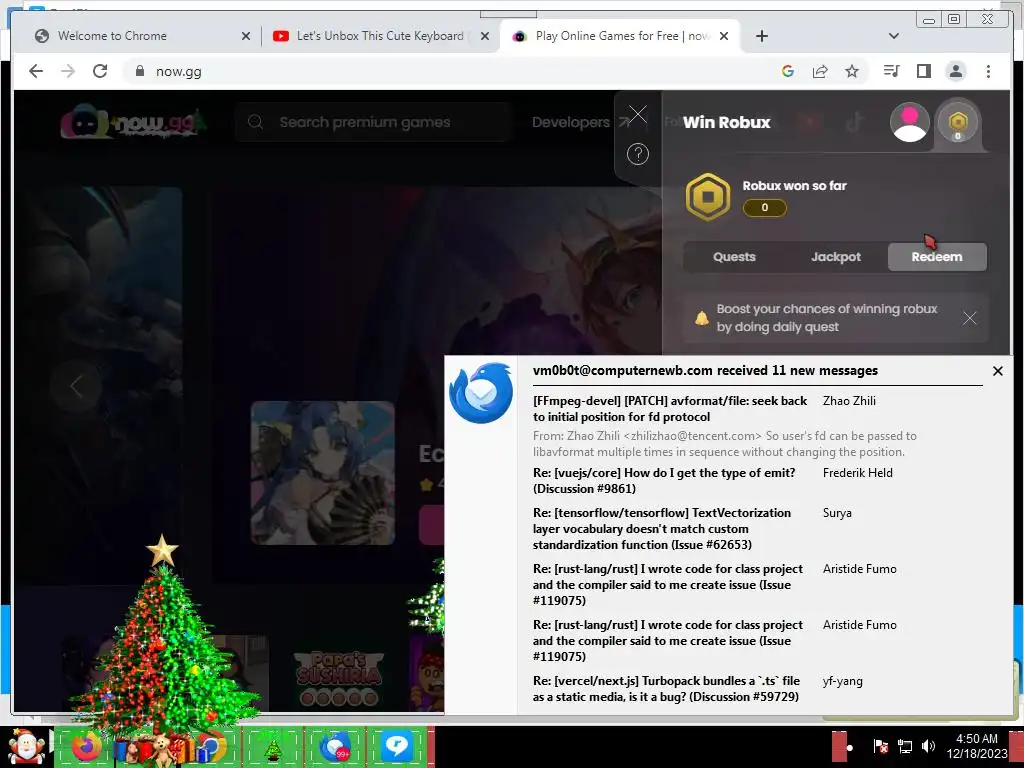Screen dimensions: 1024x768
Task: Click sender name Surya
Action: pyautogui.click(x=837, y=513)
